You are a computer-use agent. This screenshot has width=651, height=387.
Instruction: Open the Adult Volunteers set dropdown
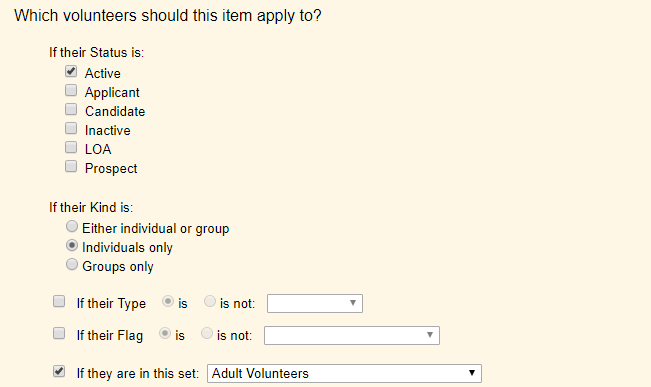[344, 373]
